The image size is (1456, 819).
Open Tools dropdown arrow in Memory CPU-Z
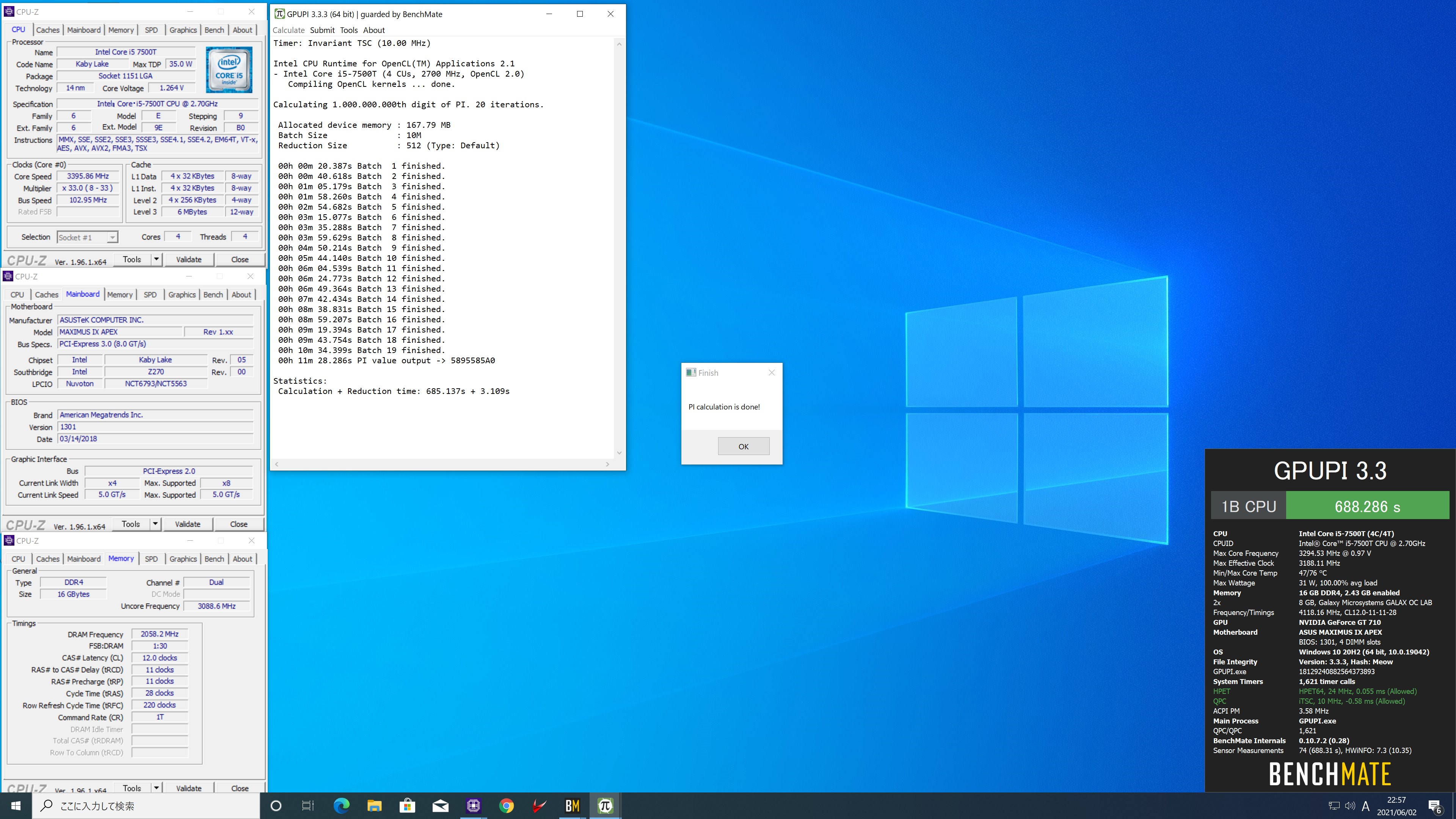click(x=157, y=788)
